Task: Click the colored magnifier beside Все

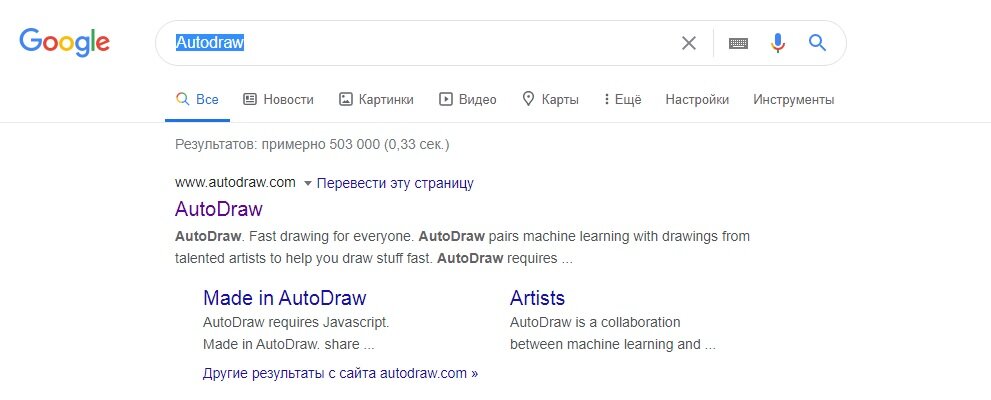Action: click(182, 99)
